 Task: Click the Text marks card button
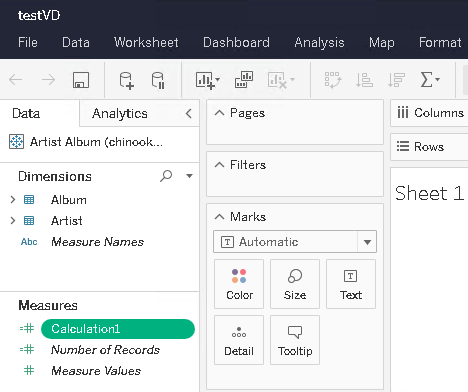pos(351,284)
